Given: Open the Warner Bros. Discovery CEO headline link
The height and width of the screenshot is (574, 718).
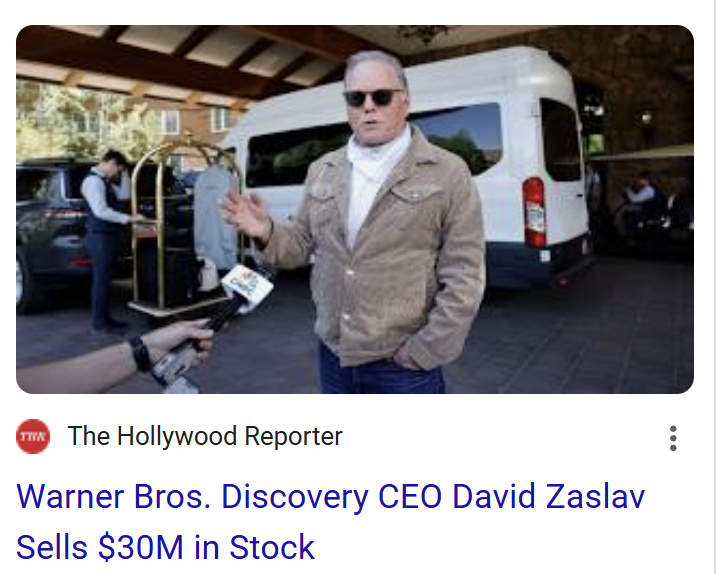Looking at the screenshot, I should (x=331, y=522).
